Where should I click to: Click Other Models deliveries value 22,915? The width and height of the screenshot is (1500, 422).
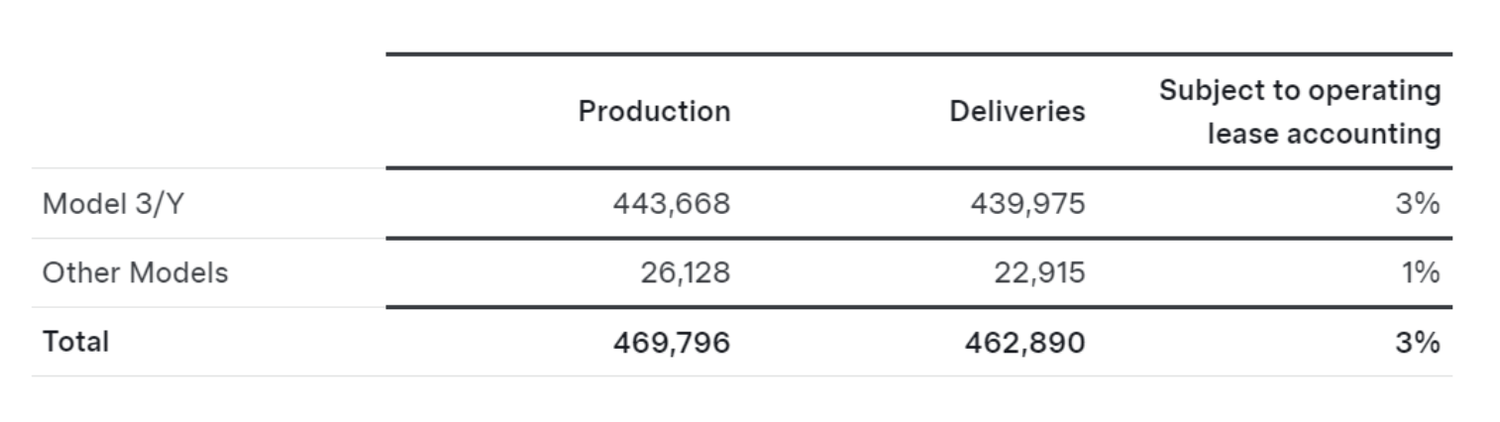pos(1039,273)
